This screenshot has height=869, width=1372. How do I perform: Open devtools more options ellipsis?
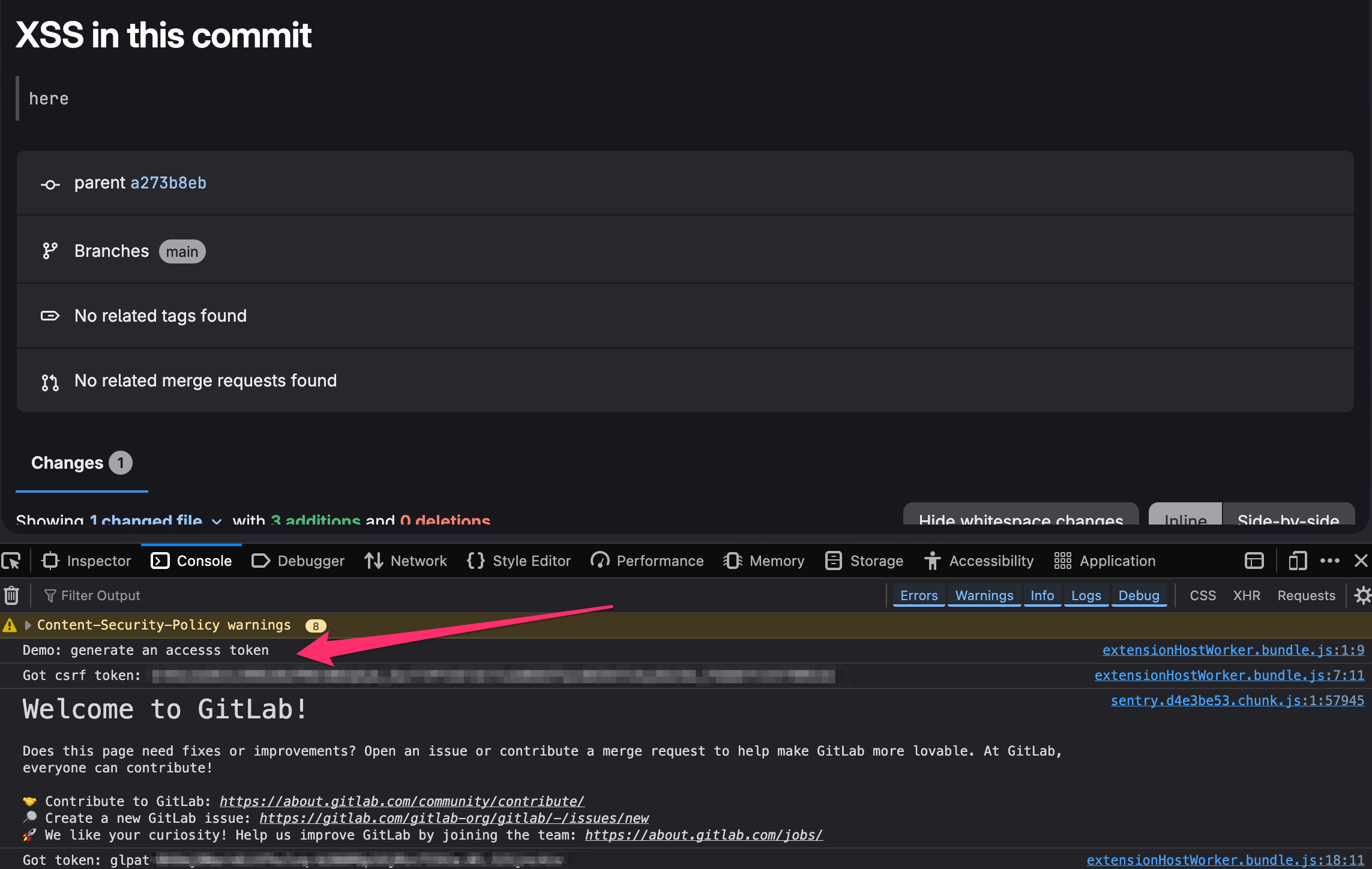point(1329,561)
